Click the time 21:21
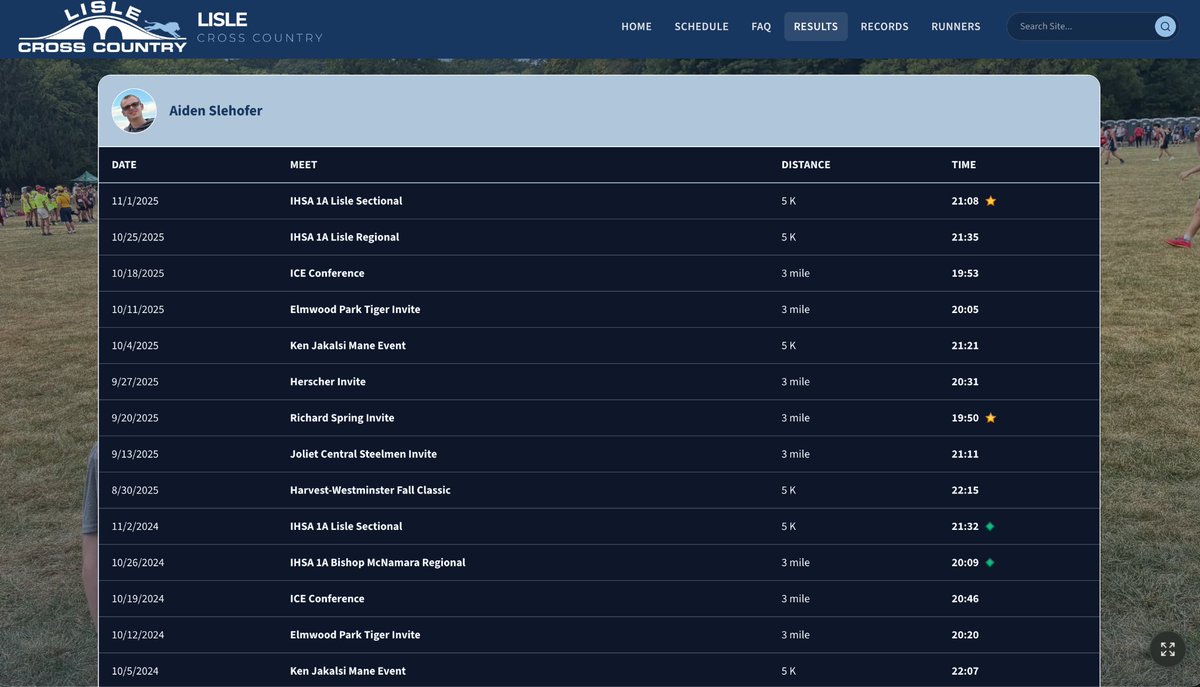 click(965, 345)
